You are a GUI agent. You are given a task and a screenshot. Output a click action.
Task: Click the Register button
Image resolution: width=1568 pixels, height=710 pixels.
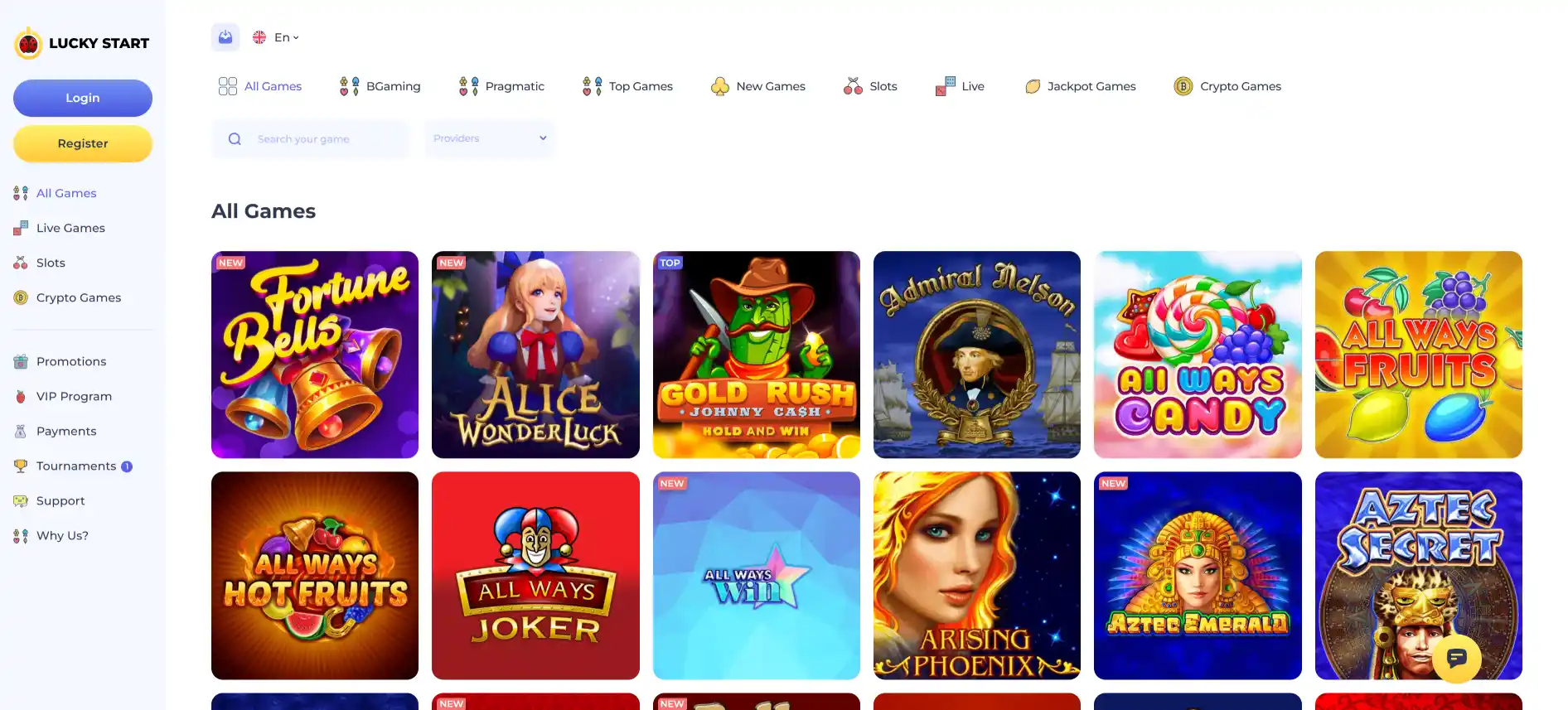click(83, 143)
